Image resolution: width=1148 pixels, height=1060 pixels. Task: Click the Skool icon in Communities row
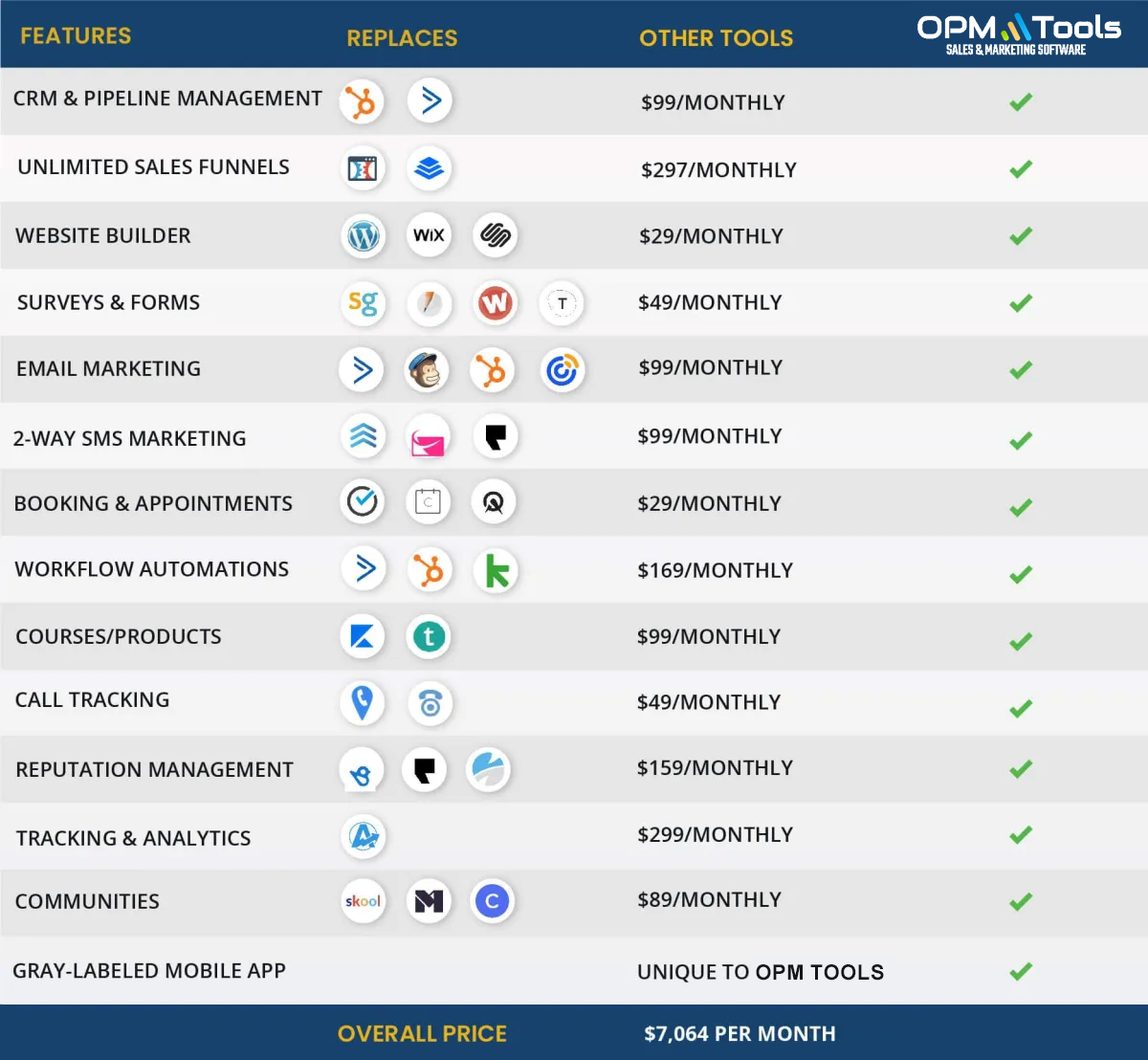pyautogui.click(x=364, y=901)
